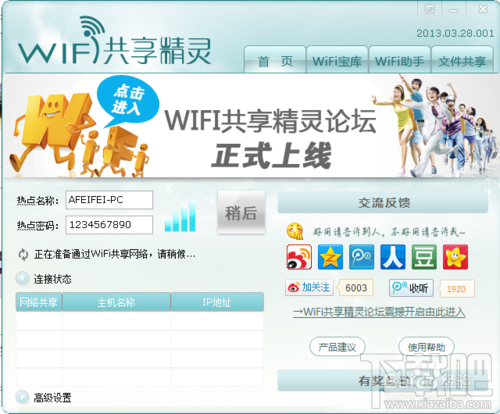This screenshot has height=414, width=500.
Task: Click the refresh spinner status icon
Action: coord(23,255)
